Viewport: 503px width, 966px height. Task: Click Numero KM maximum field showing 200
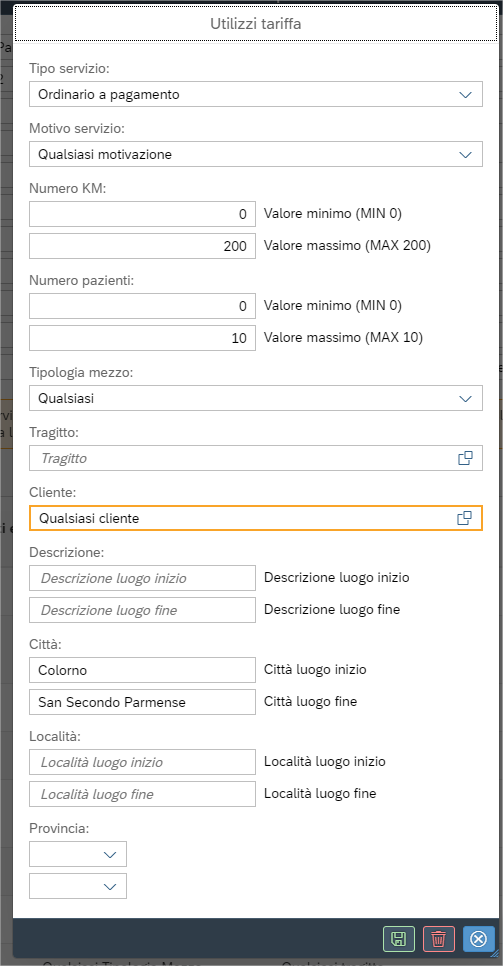(142, 246)
